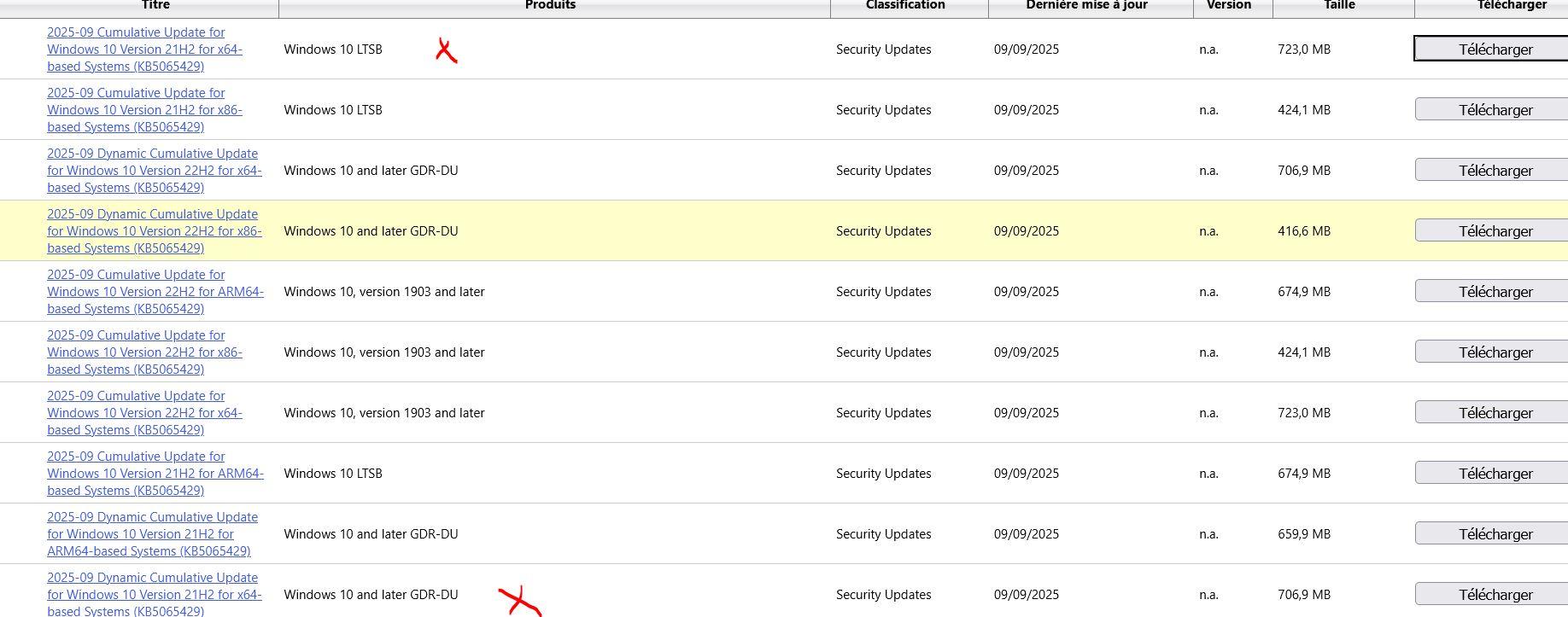Open Cumulative Update 22H2 x64-based Systems link
Viewport: 1568px width, 617px height.
144,413
